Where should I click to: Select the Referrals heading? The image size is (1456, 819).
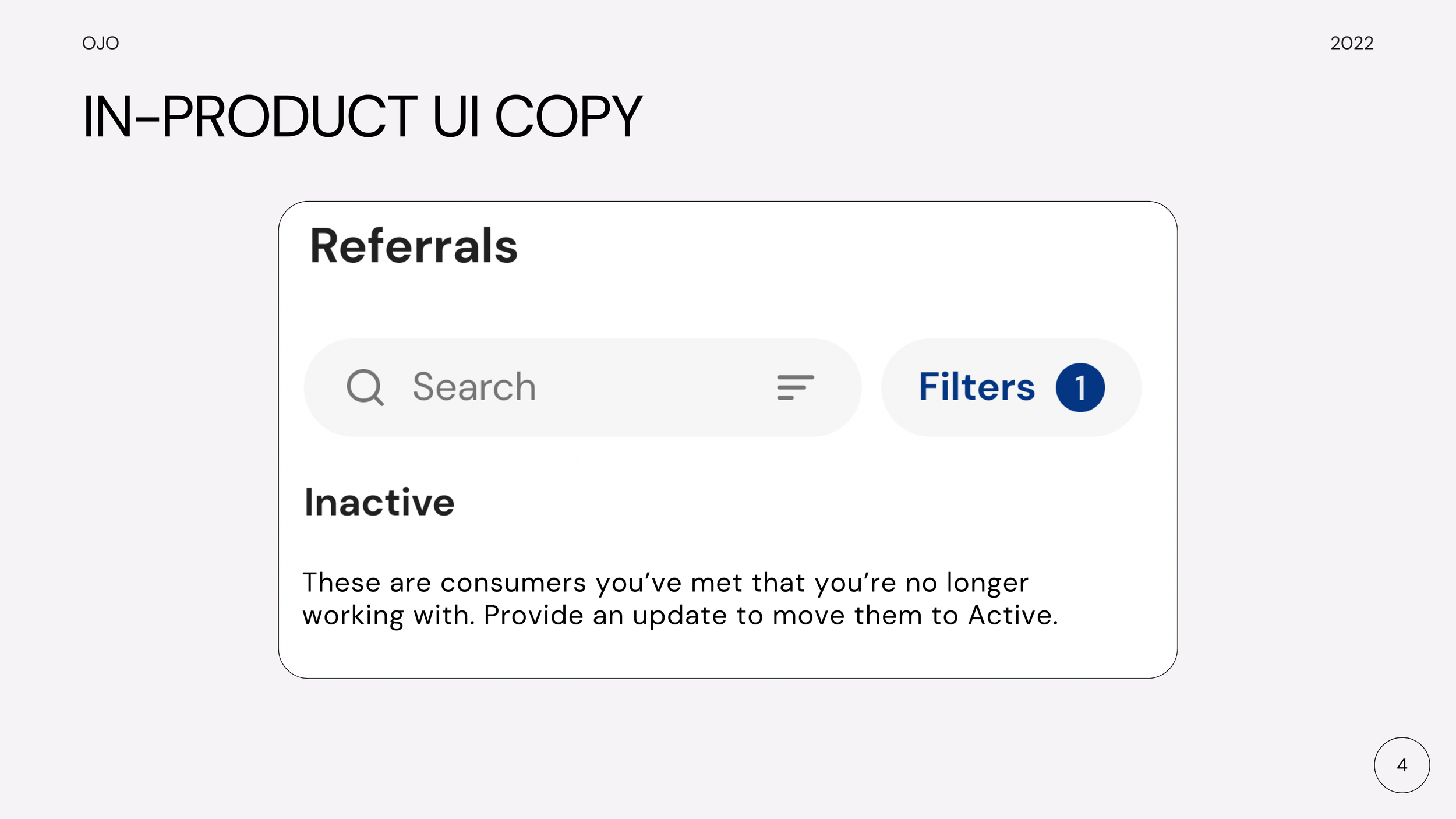[414, 246]
